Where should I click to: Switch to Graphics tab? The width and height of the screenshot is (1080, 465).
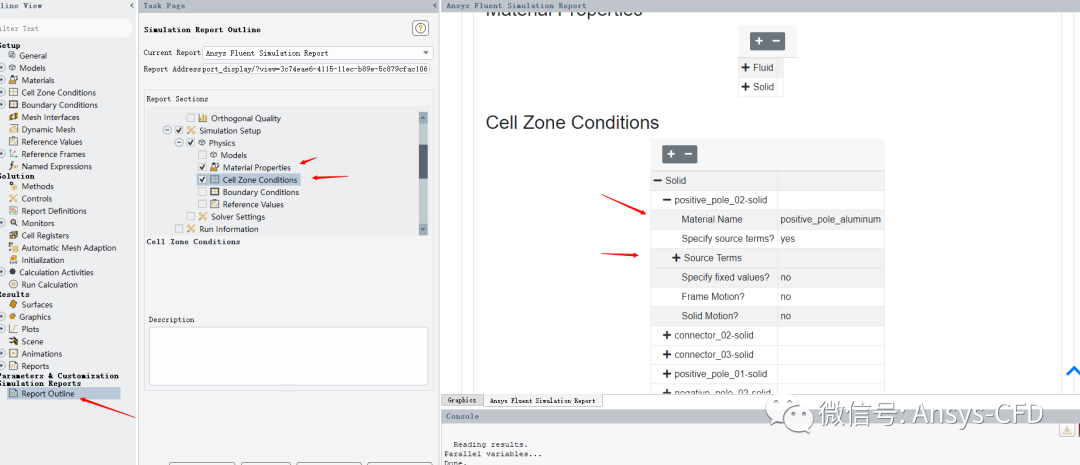[462, 400]
